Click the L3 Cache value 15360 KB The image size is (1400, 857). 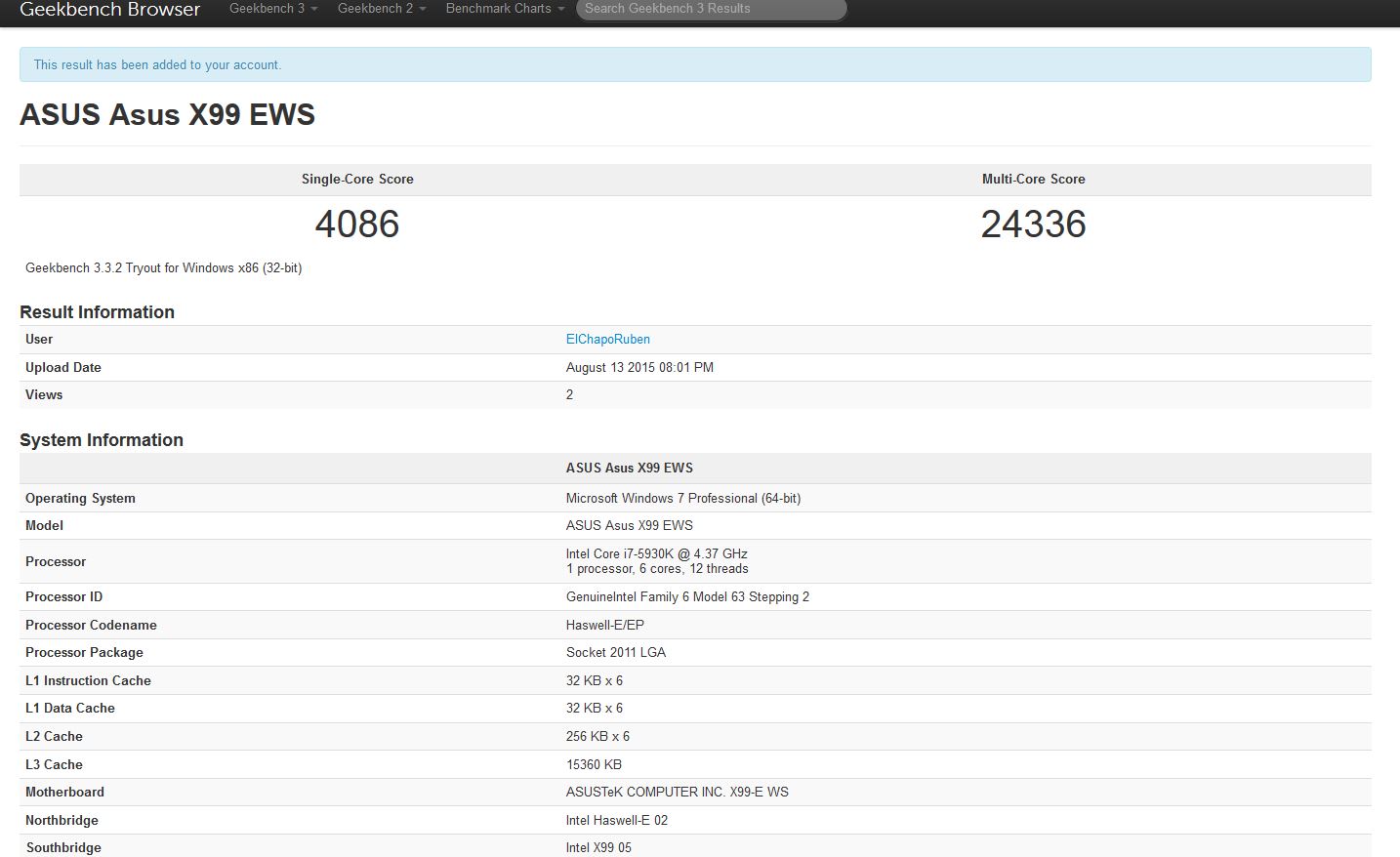point(594,764)
